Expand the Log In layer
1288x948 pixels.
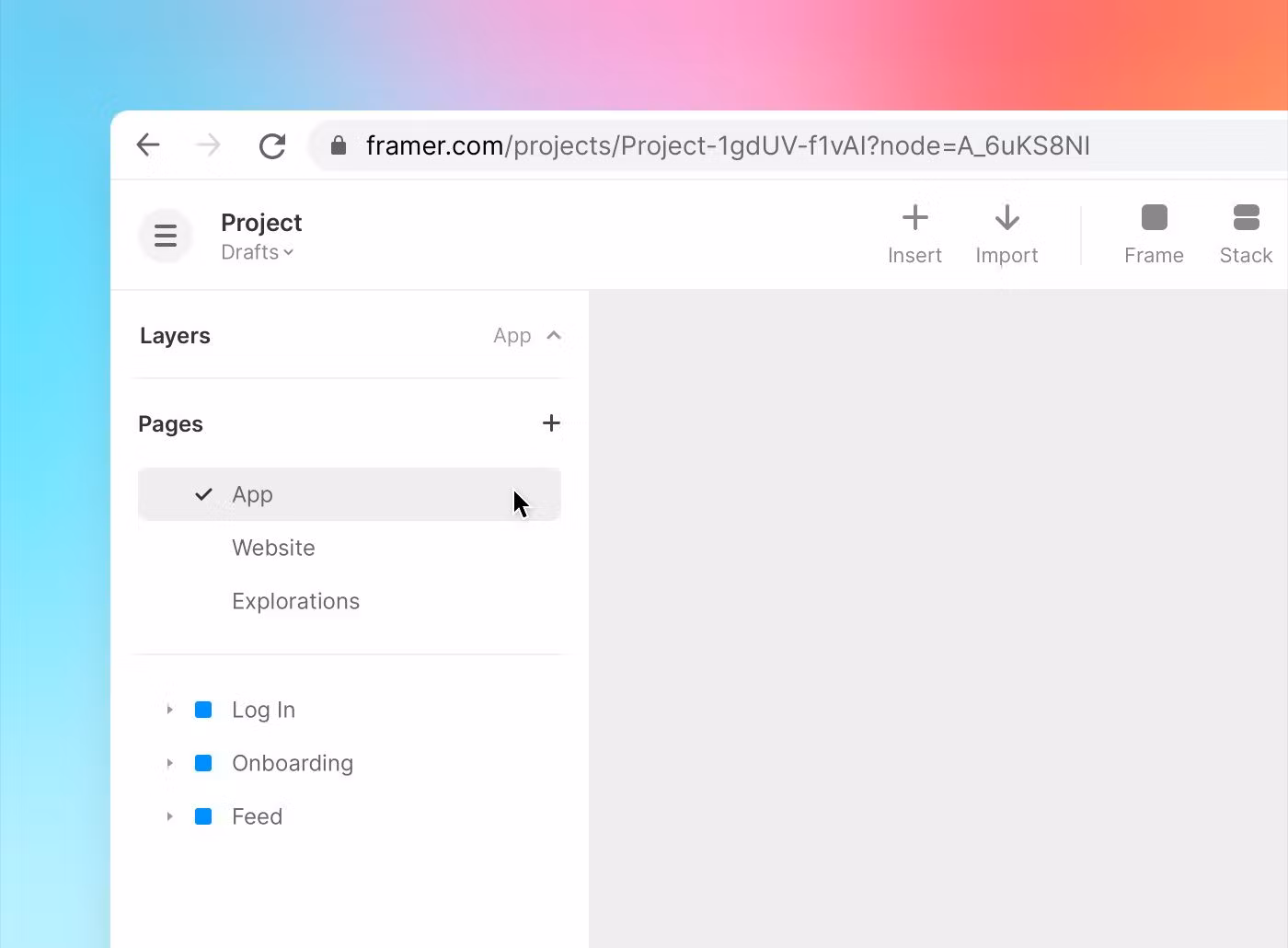tap(169, 710)
